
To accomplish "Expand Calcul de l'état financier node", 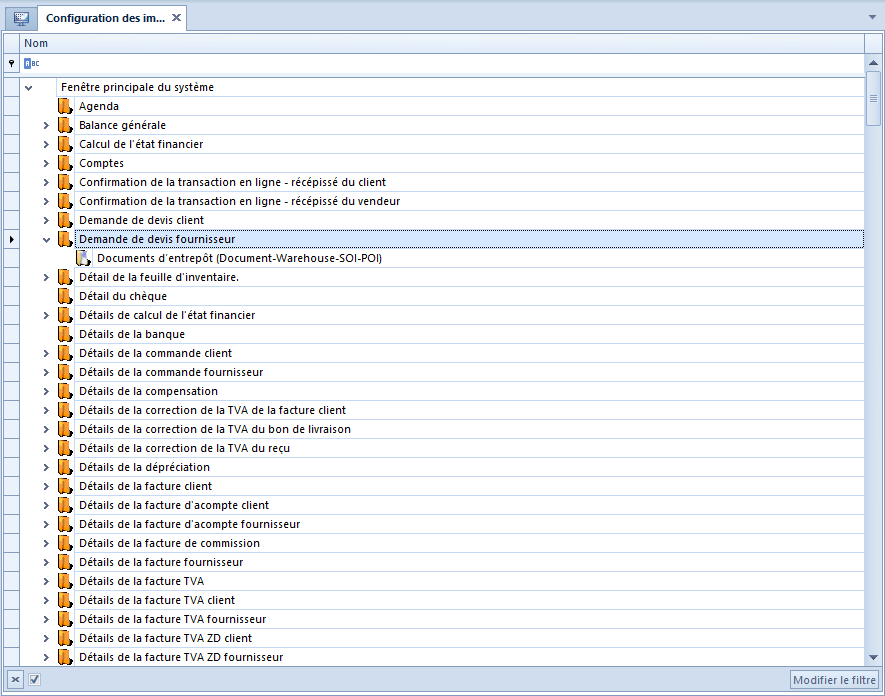I will 46,145.
